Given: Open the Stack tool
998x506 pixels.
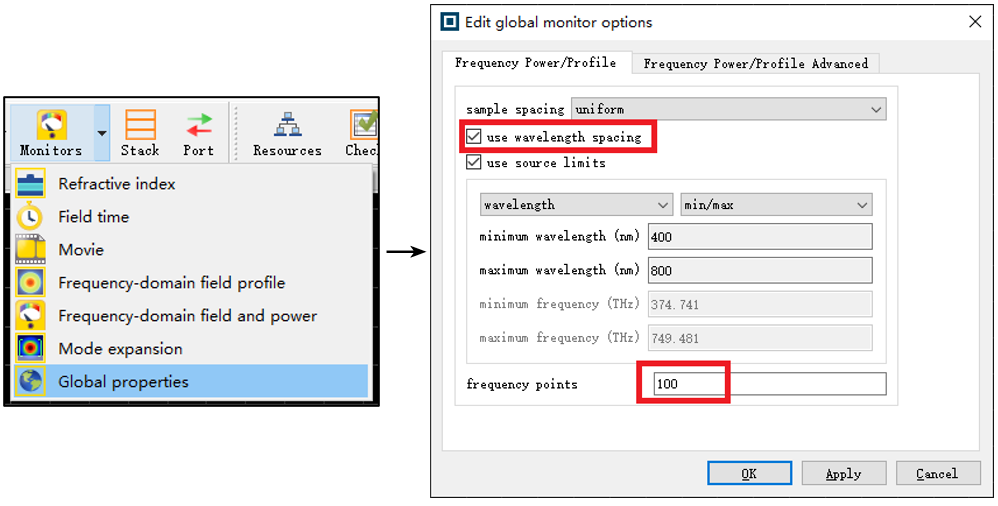Looking at the screenshot, I should tap(140, 126).
